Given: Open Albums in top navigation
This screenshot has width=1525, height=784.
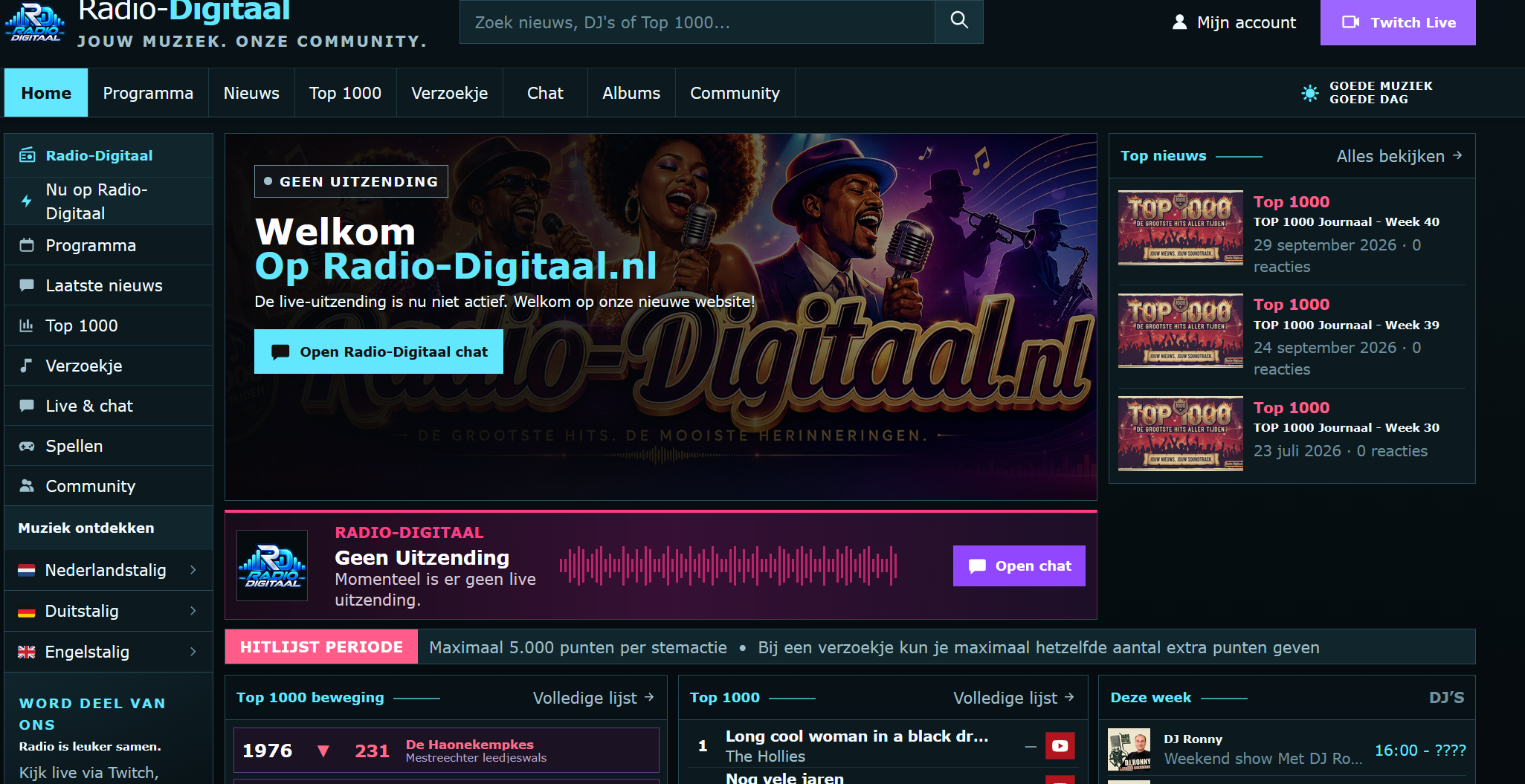Looking at the screenshot, I should pos(631,93).
